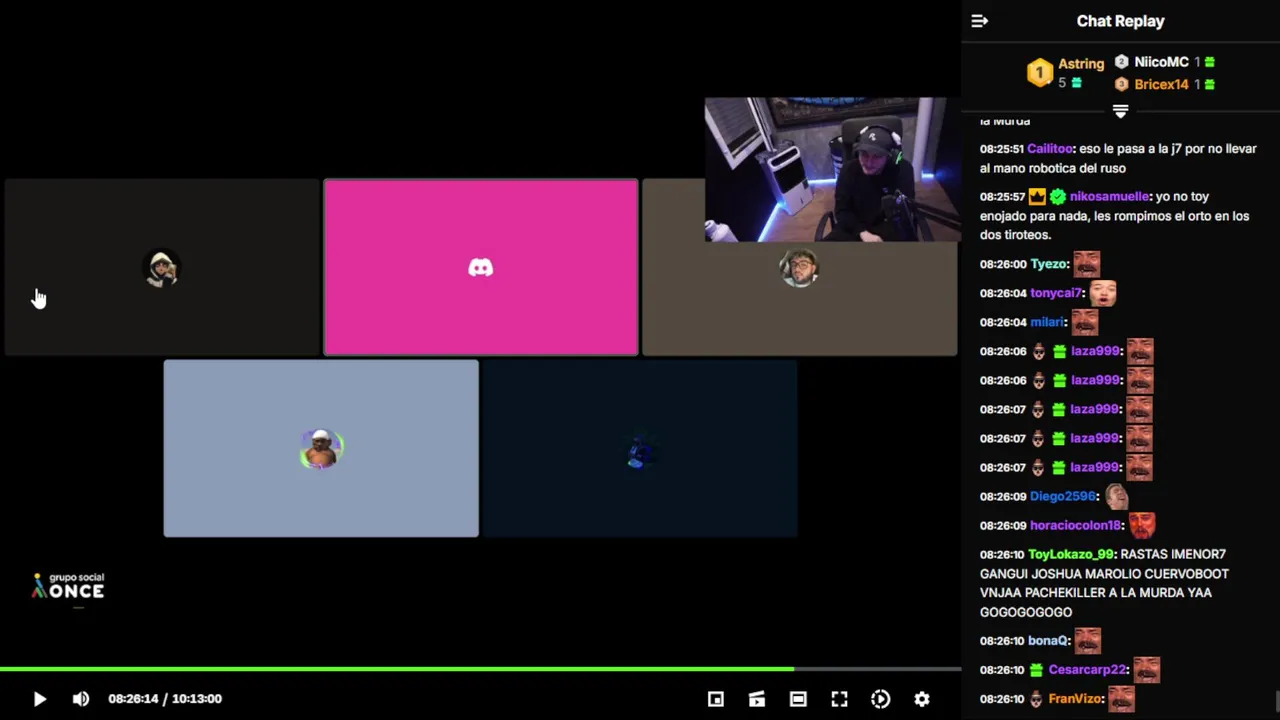This screenshot has width=1280, height=720.
Task: Click the emote in tonycai7's message
Action: [1103, 293]
